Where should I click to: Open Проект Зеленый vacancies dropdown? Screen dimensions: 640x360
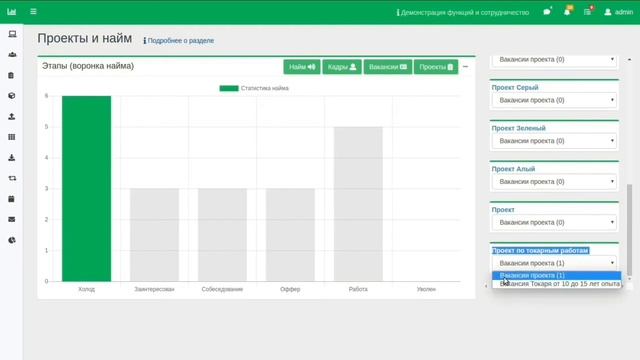point(554,141)
